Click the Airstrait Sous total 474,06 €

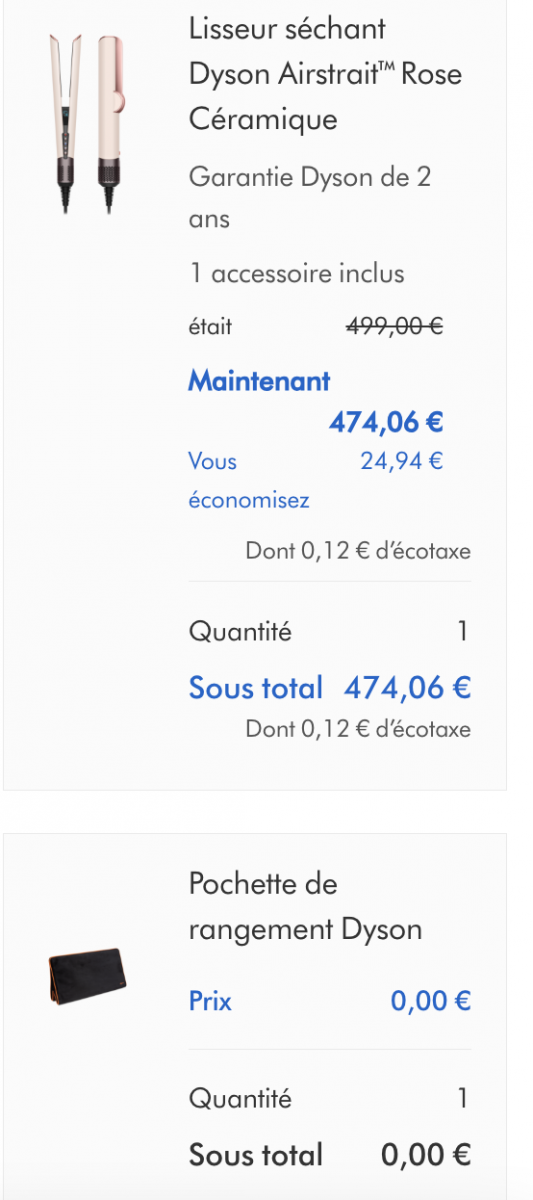tap(330, 688)
